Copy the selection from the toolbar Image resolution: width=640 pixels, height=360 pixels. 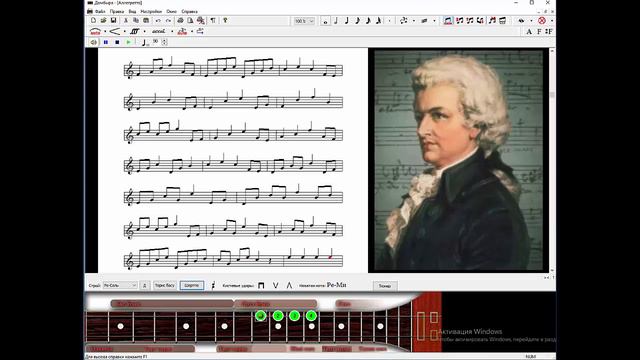(136, 20)
